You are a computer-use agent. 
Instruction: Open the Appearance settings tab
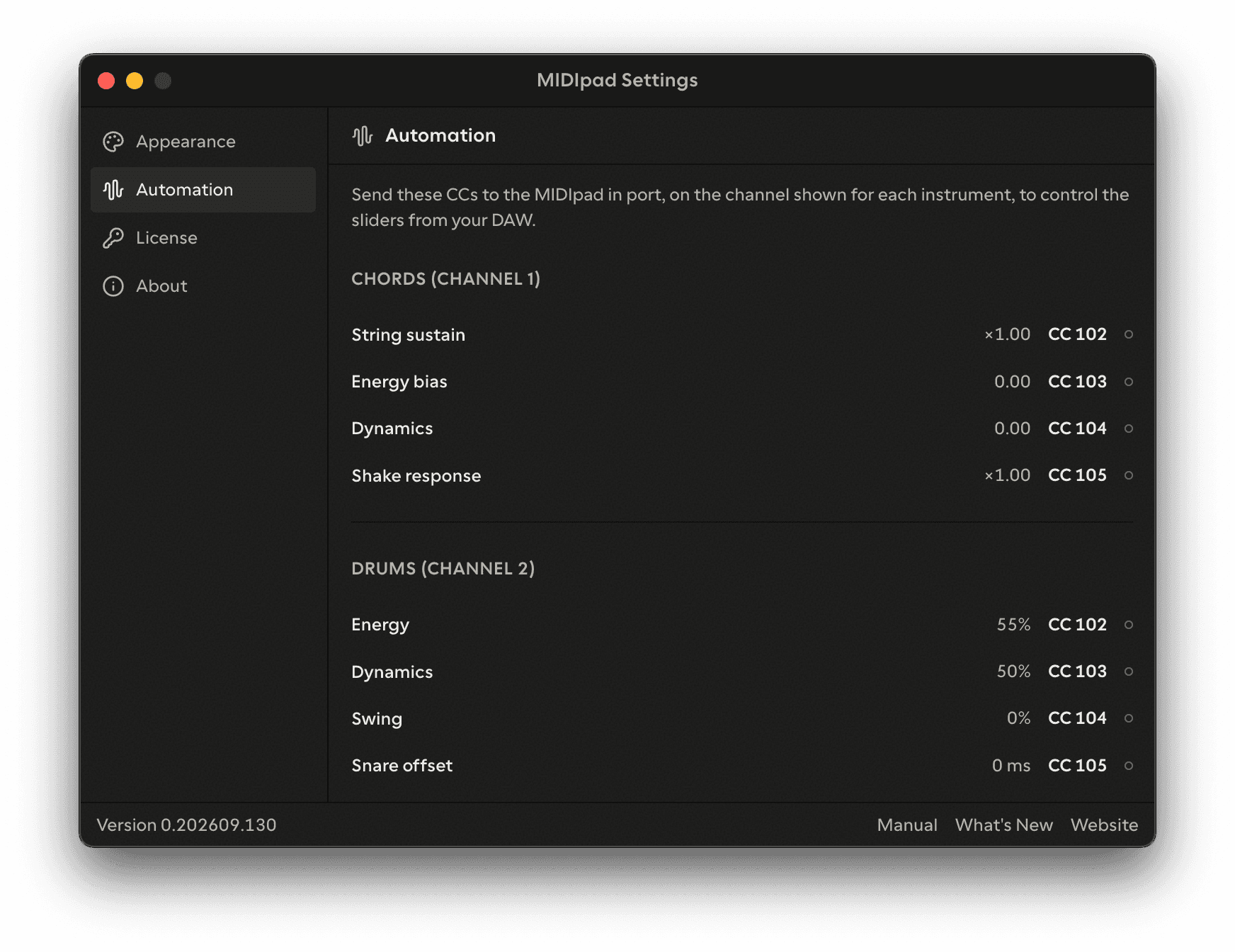(203, 142)
